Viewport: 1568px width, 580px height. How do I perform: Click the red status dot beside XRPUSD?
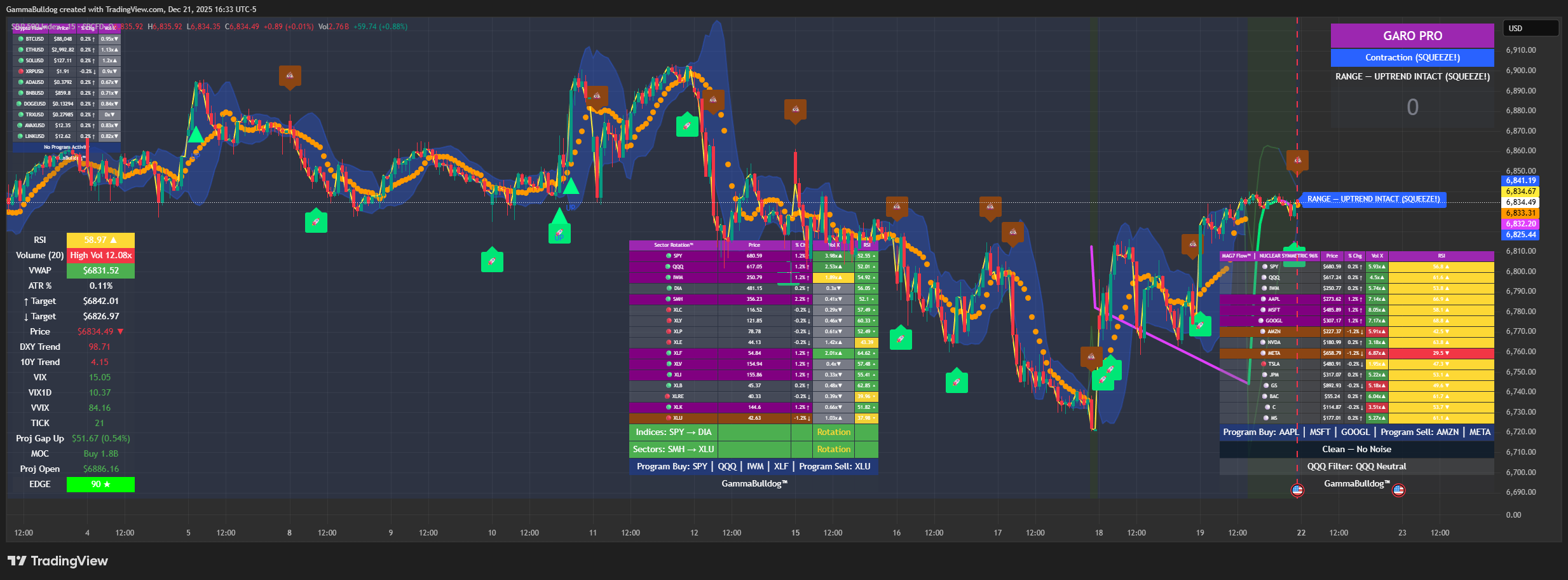point(21,71)
